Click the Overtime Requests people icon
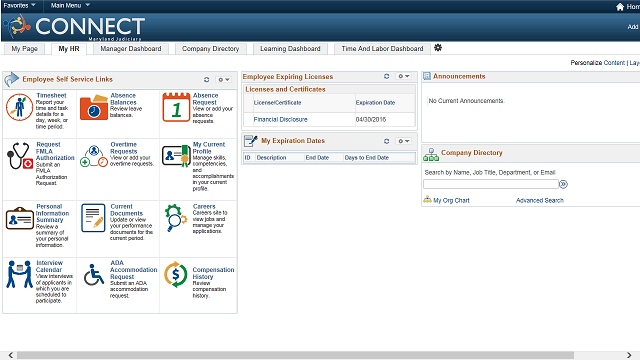 (x=94, y=156)
